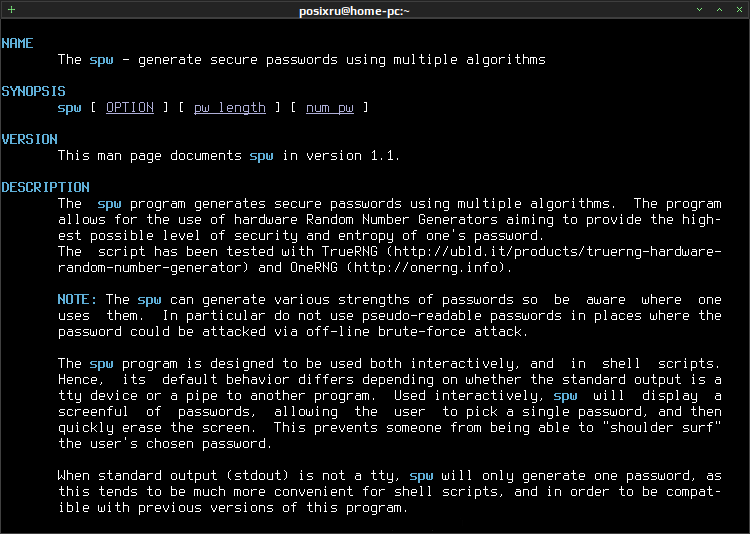
Task: Click the SYNOPSIS section heading
Action: [x=33, y=91]
